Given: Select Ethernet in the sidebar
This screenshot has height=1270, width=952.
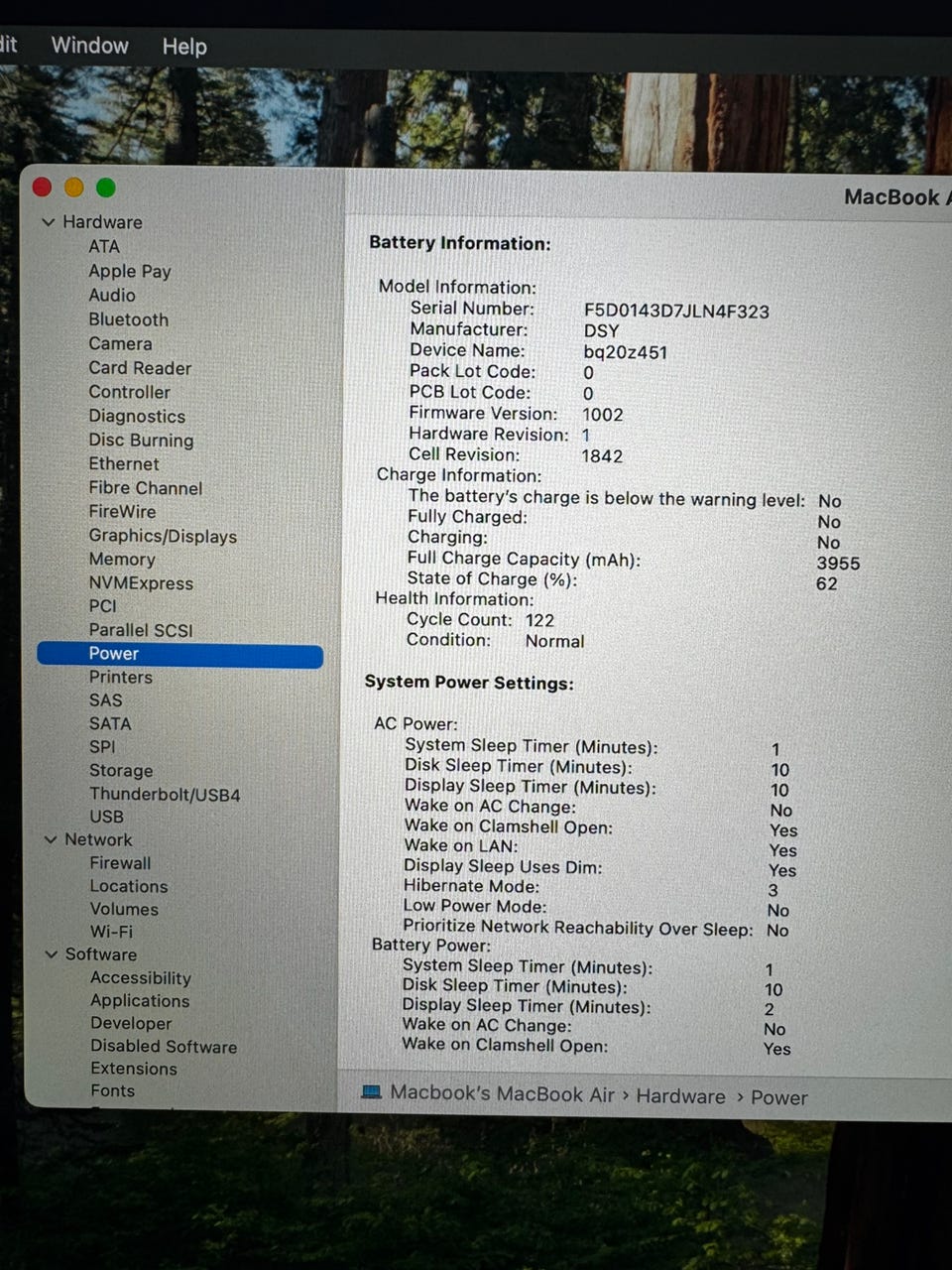Looking at the screenshot, I should (124, 463).
